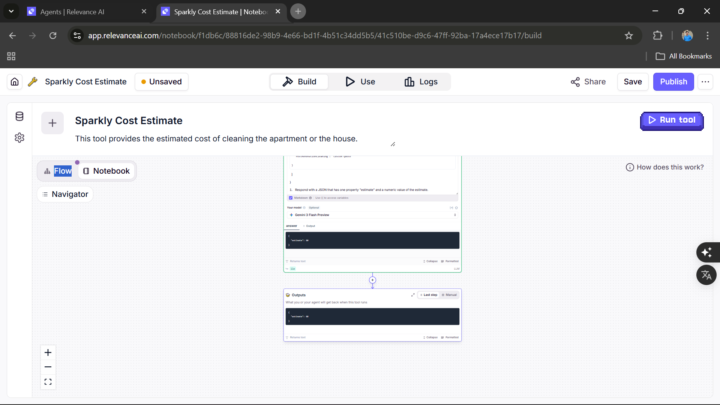Switch to Notebook view
The image size is (720, 405).
106,171
